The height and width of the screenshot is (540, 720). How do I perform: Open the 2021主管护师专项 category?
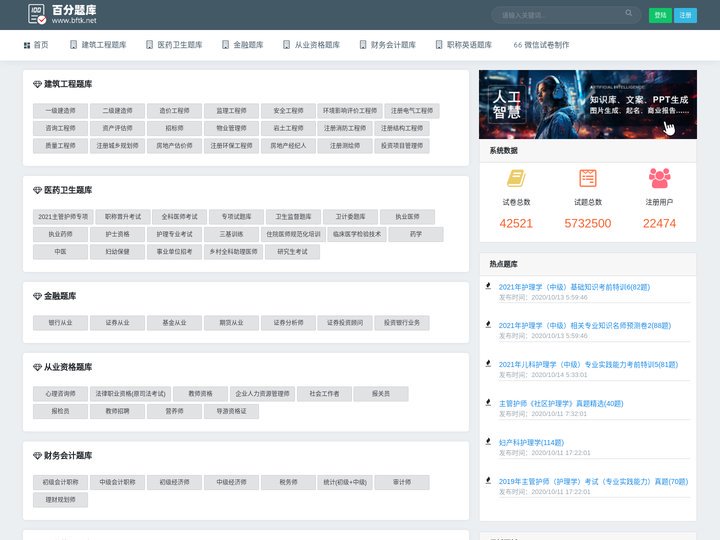[63, 217]
